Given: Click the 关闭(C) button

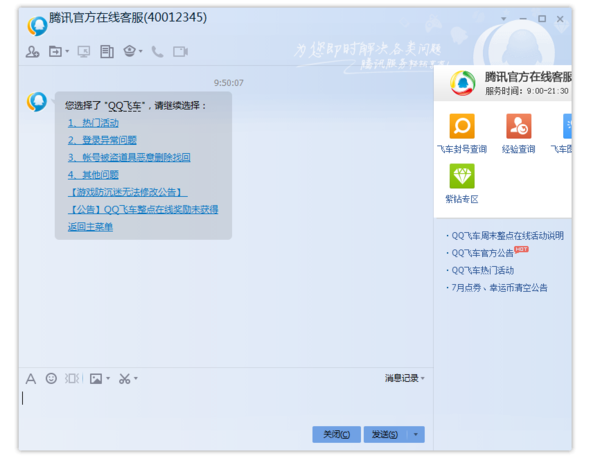Looking at the screenshot, I should (336, 434).
